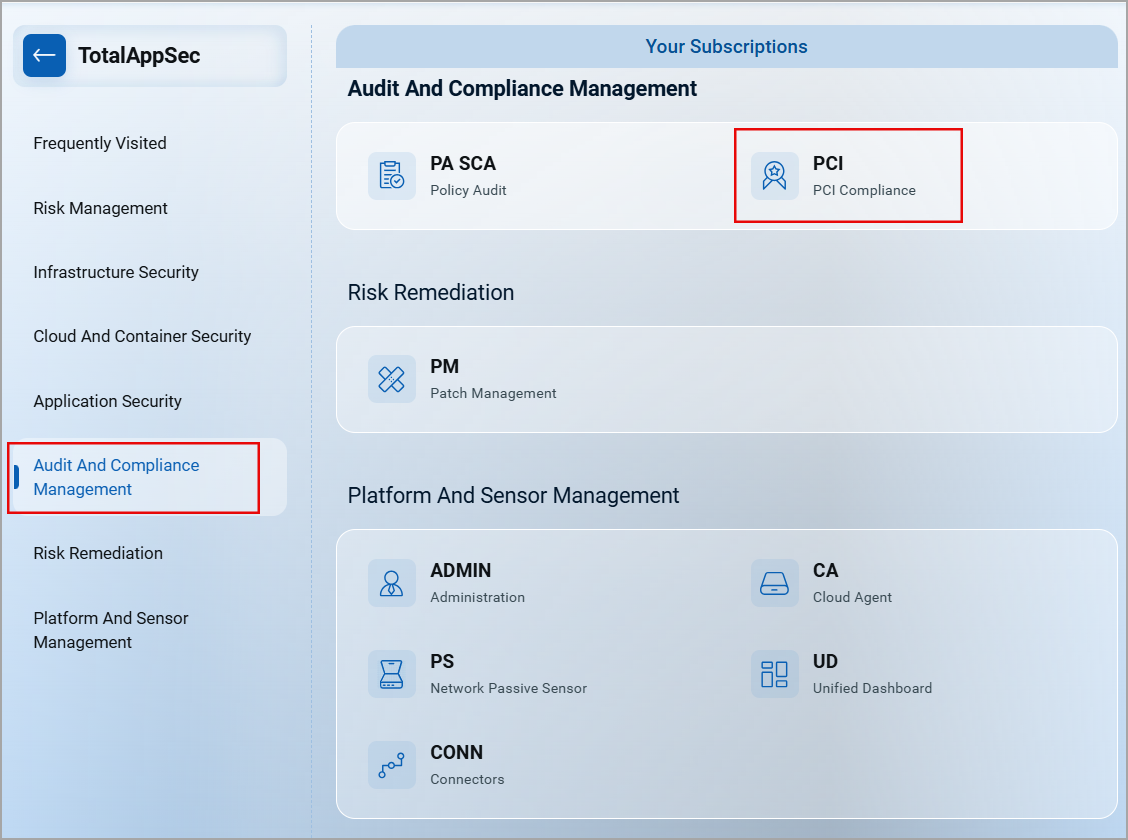
Task: Select Application Security in the left panel
Action: [x=107, y=401]
